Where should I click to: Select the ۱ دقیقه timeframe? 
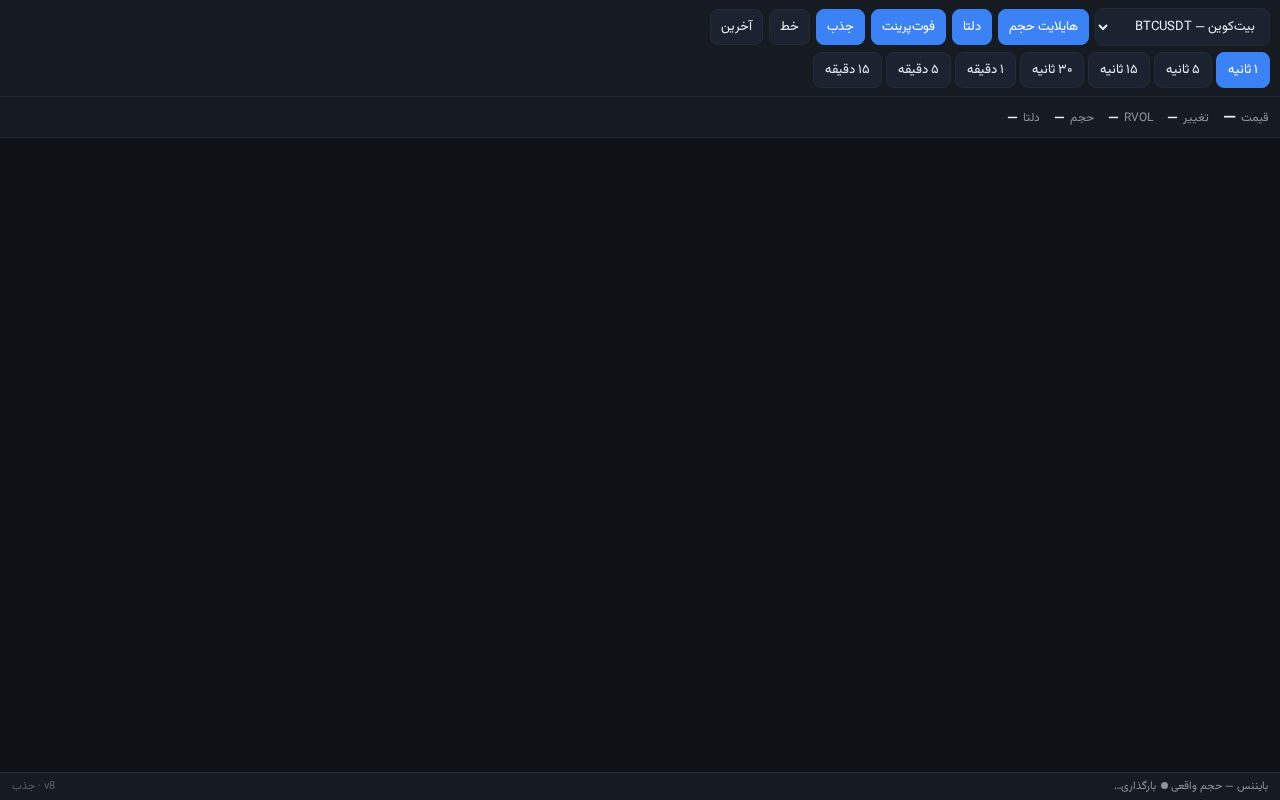985,70
